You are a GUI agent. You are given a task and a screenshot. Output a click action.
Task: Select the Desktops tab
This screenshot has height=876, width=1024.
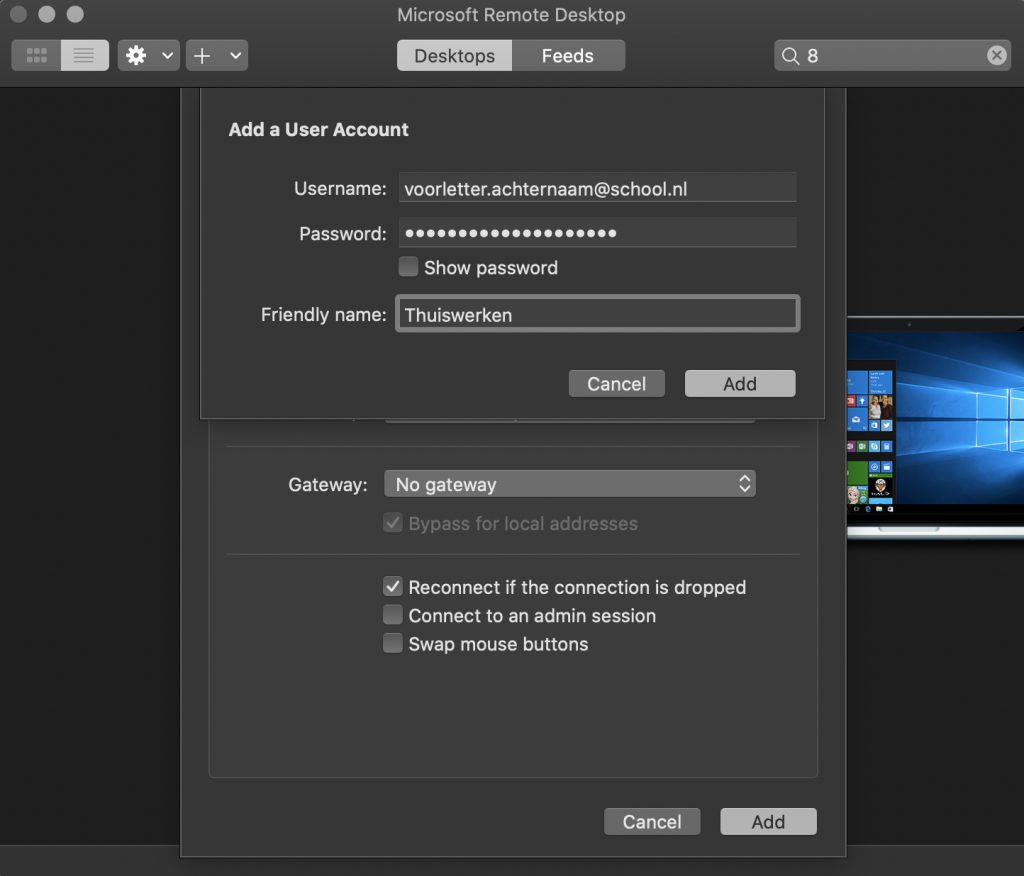click(455, 56)
